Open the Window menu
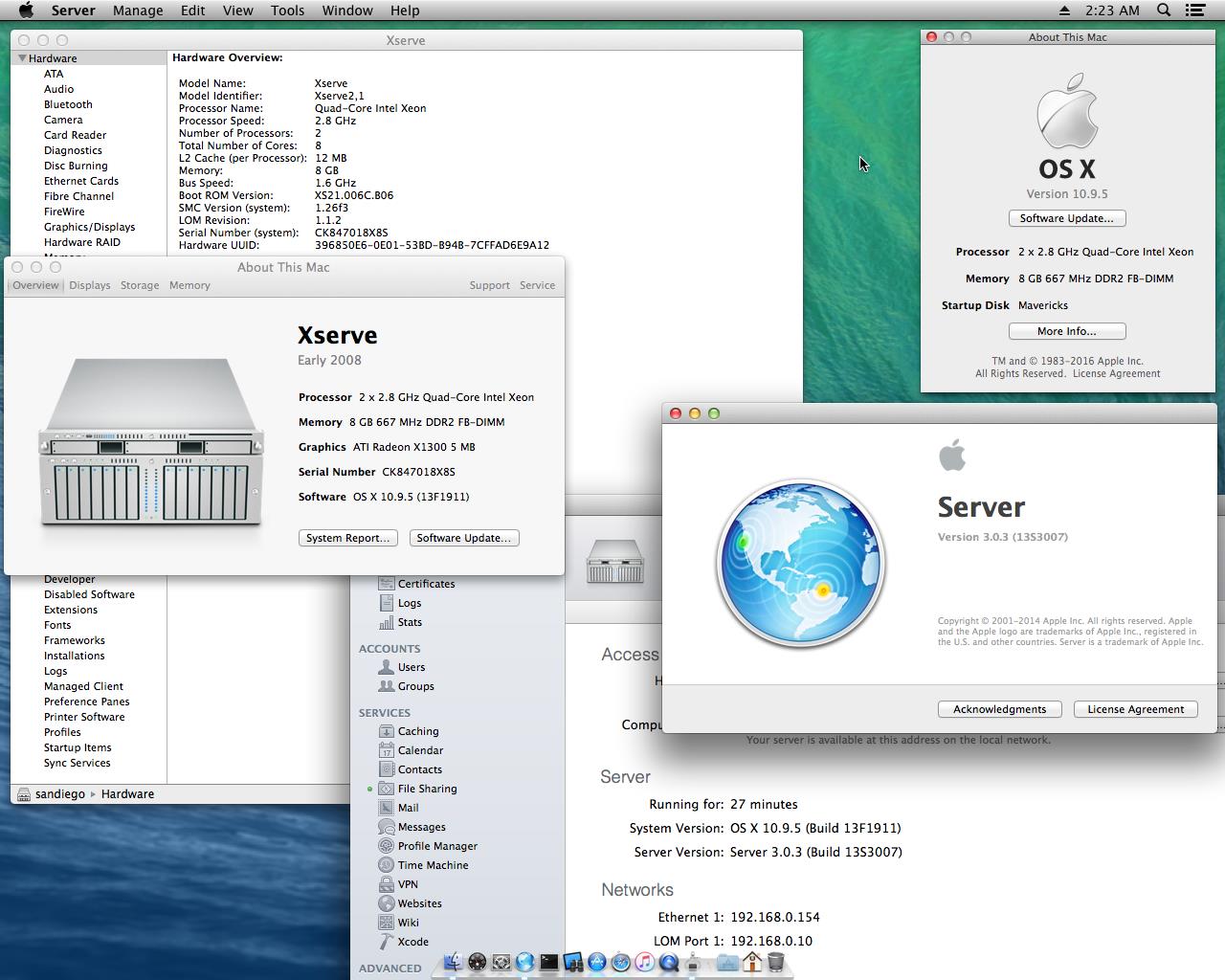The width and height of the screenshot is (1225, 980). tap(347, 11)
